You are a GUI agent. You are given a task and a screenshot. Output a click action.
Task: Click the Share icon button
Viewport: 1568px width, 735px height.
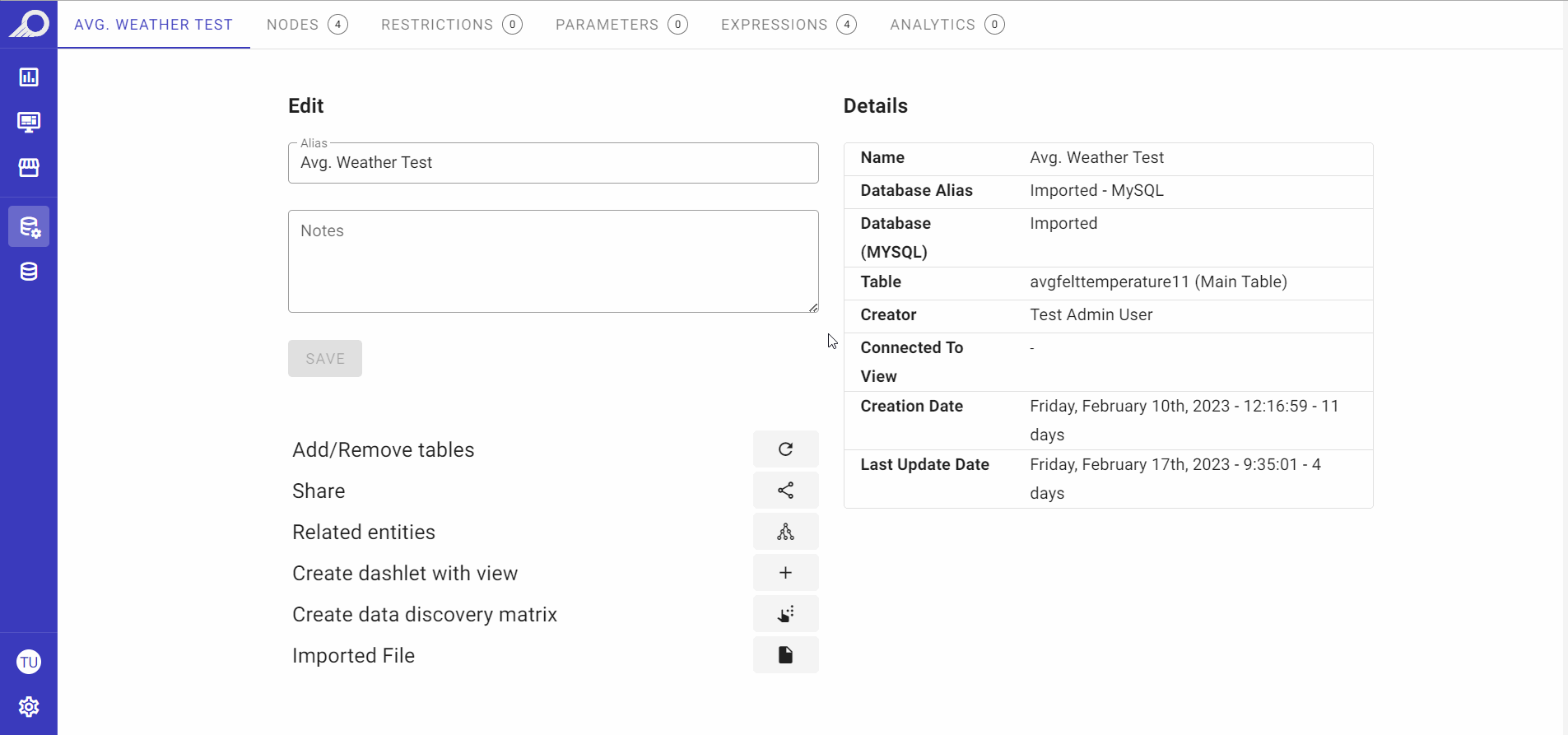click(x=785, y=491)
